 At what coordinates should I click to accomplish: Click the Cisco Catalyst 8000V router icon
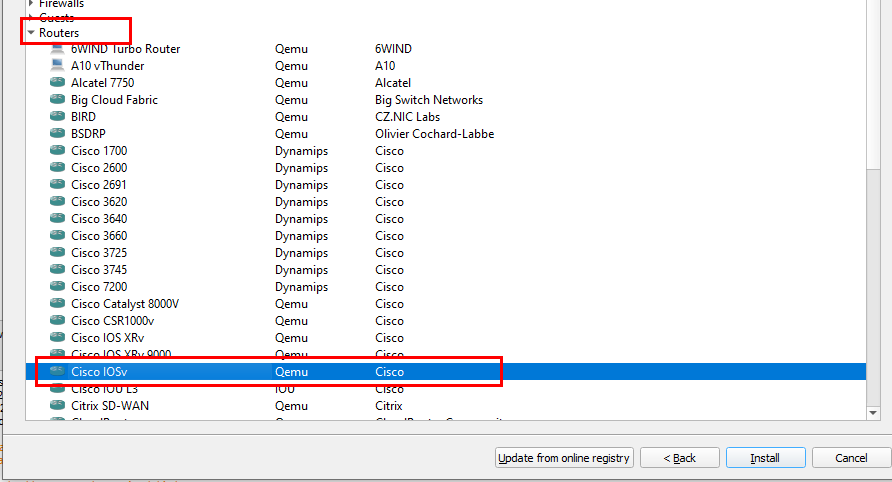pos(57,304)
